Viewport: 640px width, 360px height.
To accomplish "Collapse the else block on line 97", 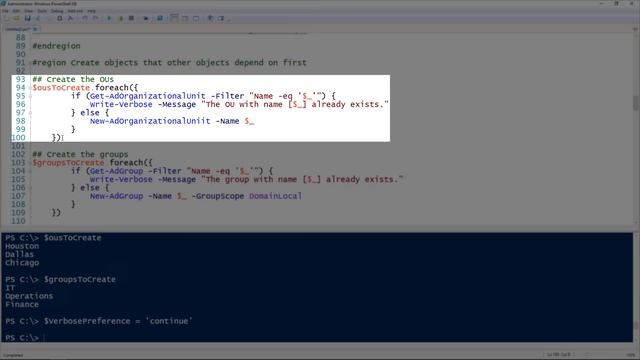I will click(30, 113).
